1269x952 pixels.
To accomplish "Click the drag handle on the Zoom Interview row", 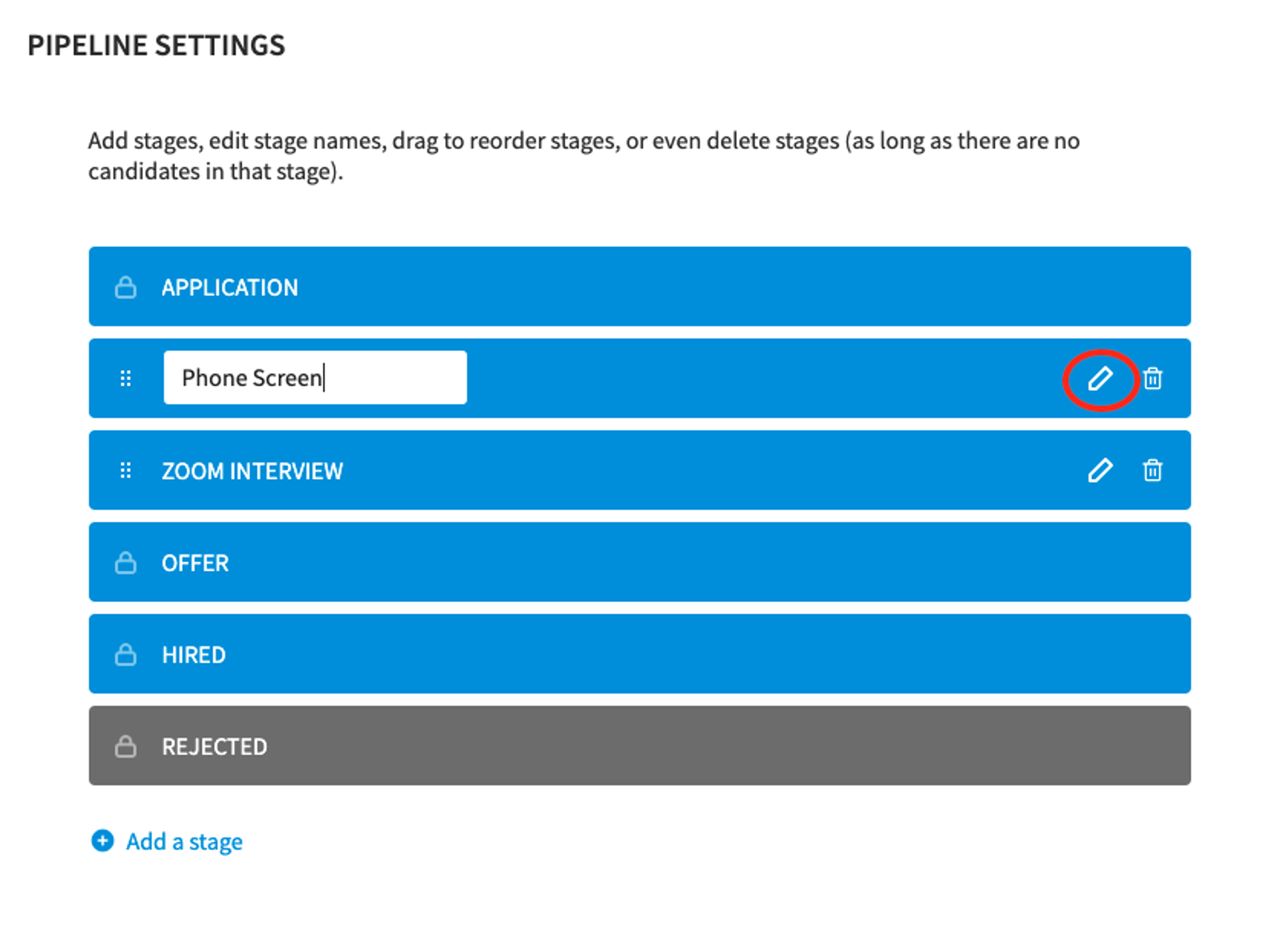I will point(126,470).
